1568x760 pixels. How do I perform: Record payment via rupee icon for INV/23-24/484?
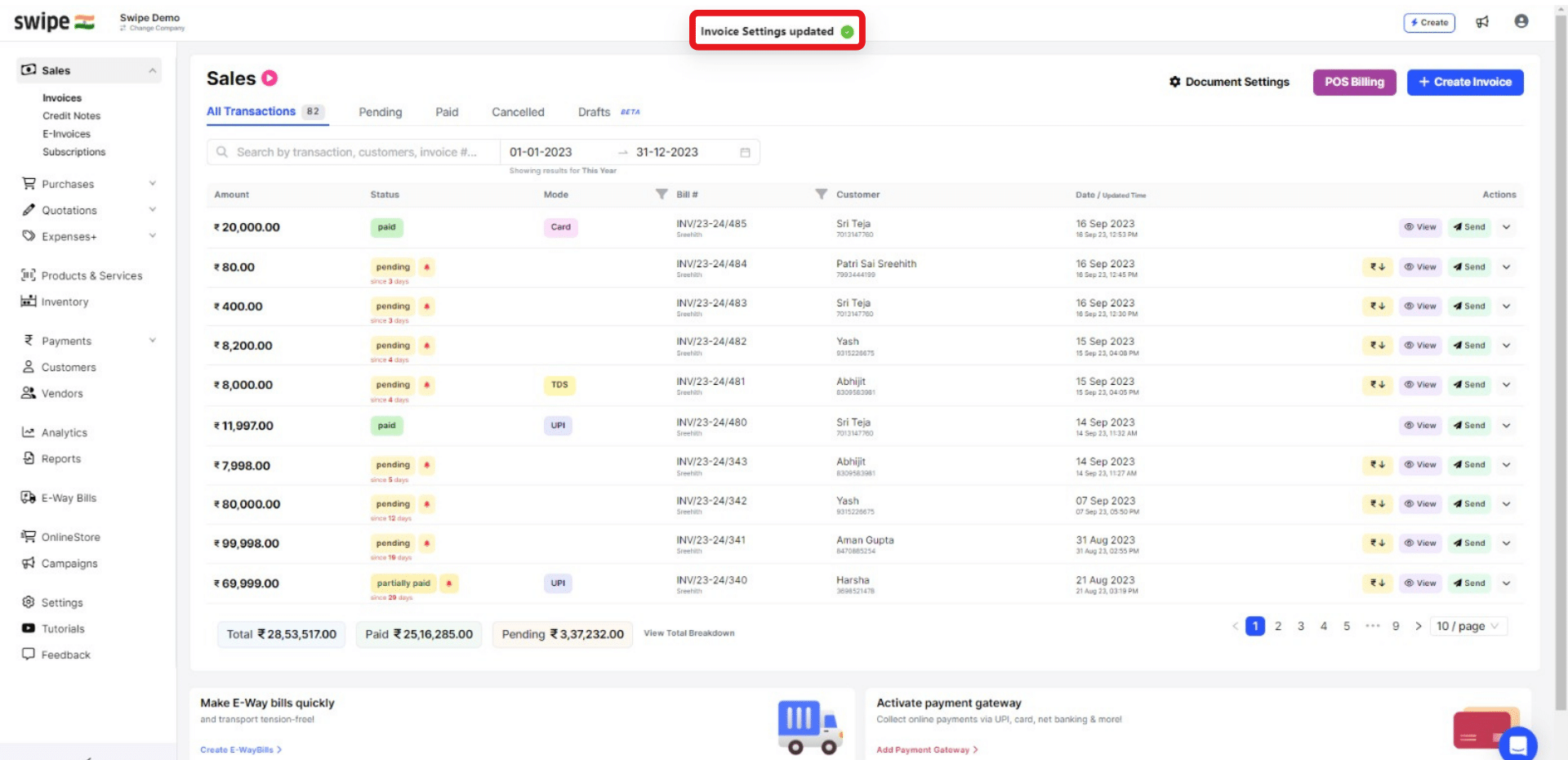click(x=1378, y=266)
